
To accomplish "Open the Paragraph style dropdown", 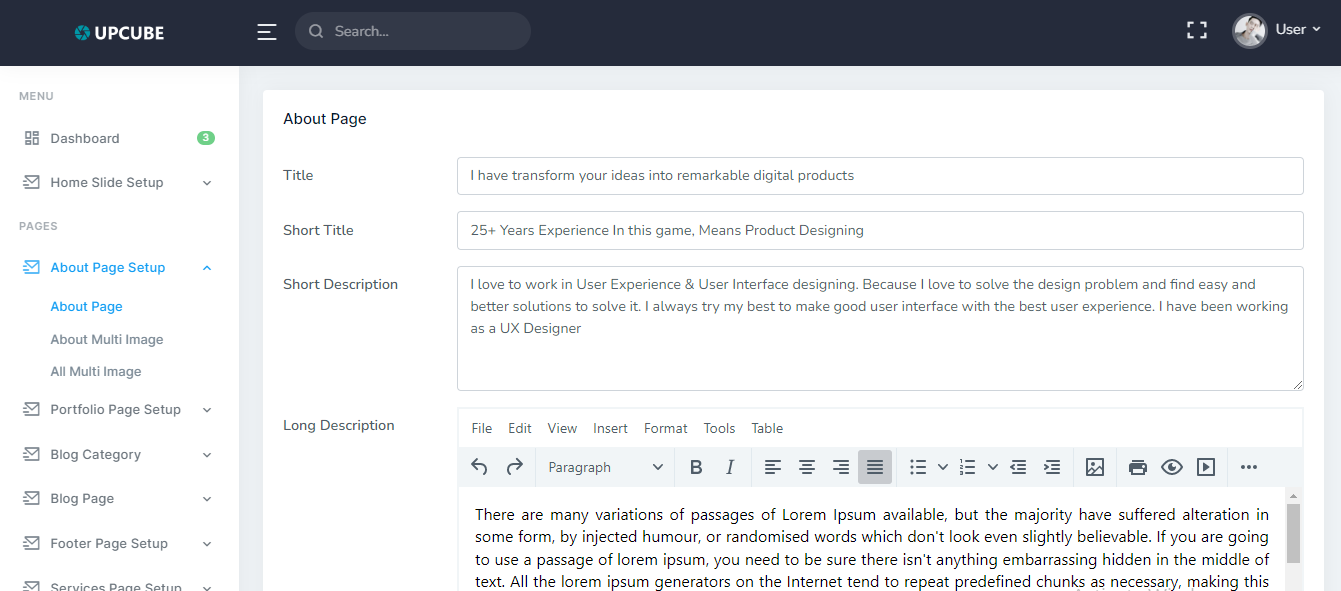I will tap(604, 467).
